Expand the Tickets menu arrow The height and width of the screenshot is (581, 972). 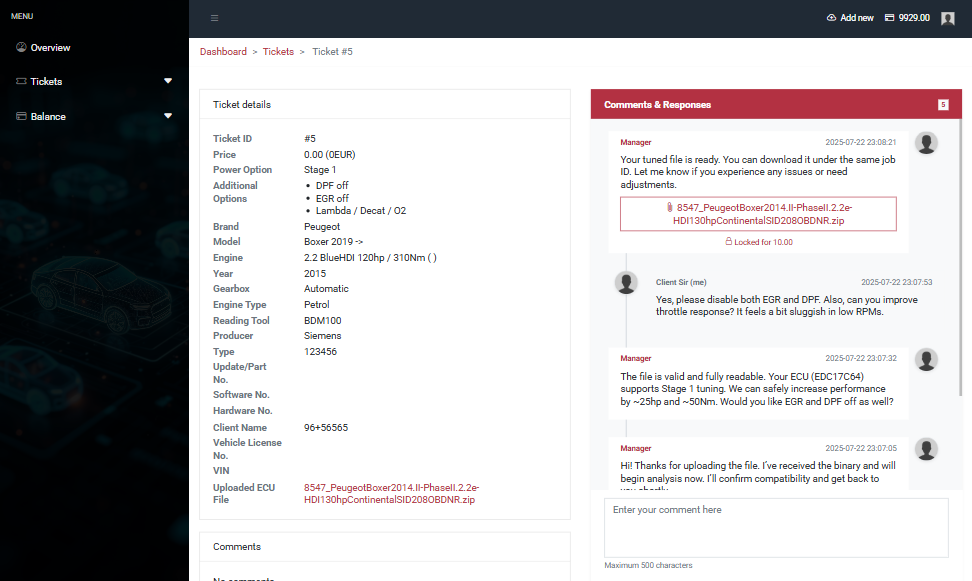pyautogui.click(x=168, y=81)
